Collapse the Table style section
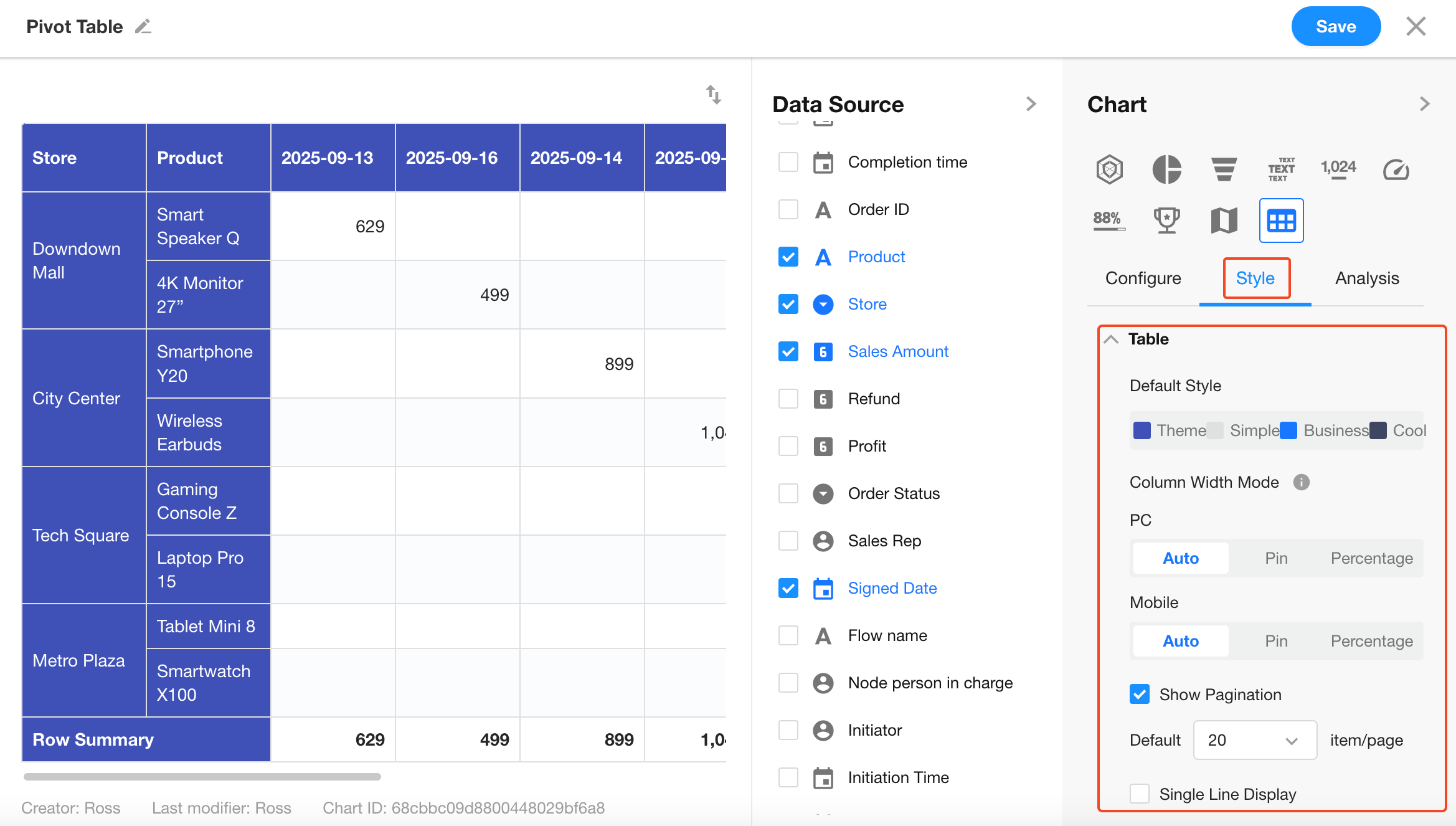The height and width of the screenshot is (826, 1456). (x=1111, y=339)
